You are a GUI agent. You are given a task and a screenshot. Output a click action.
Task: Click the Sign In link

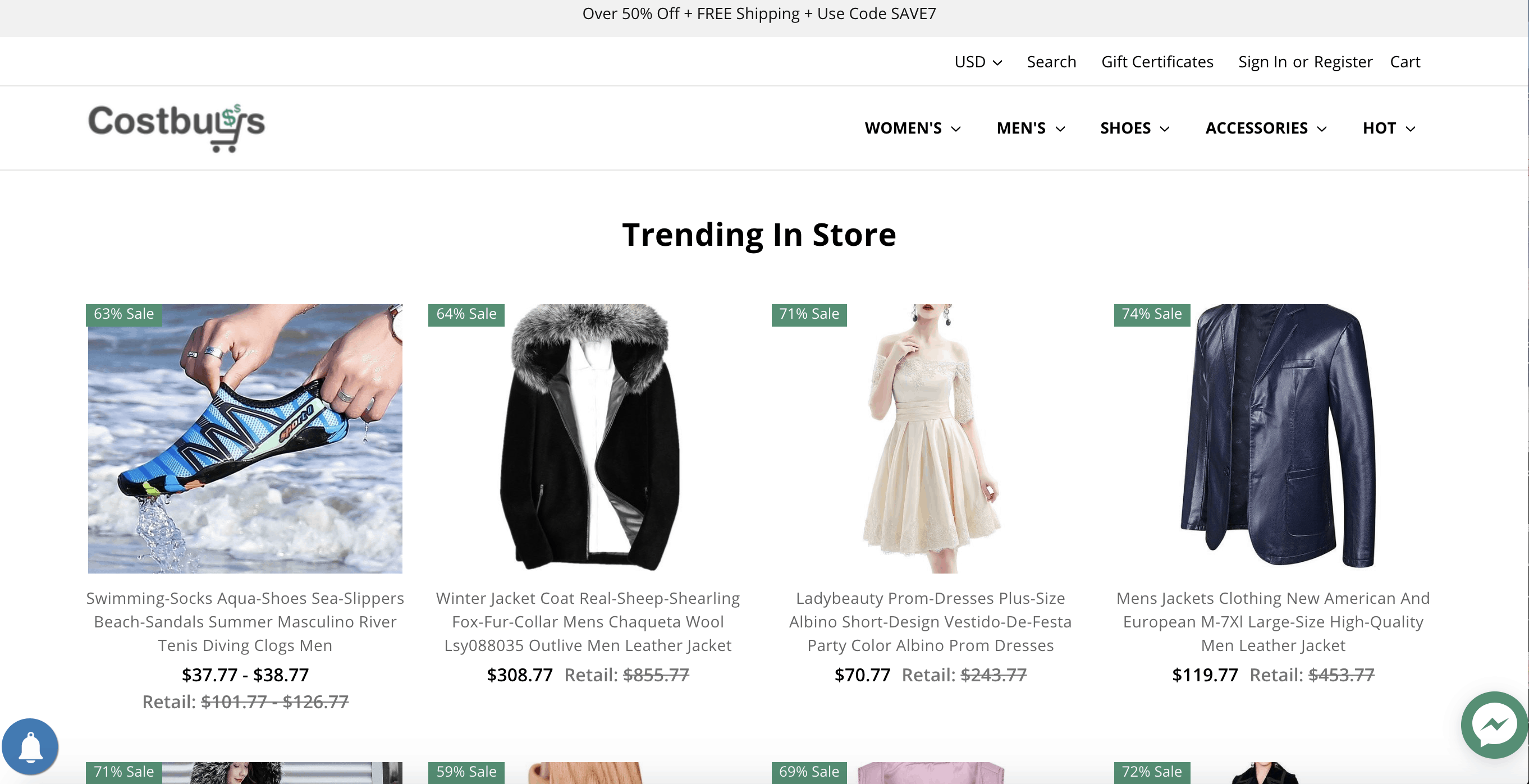1262,62
